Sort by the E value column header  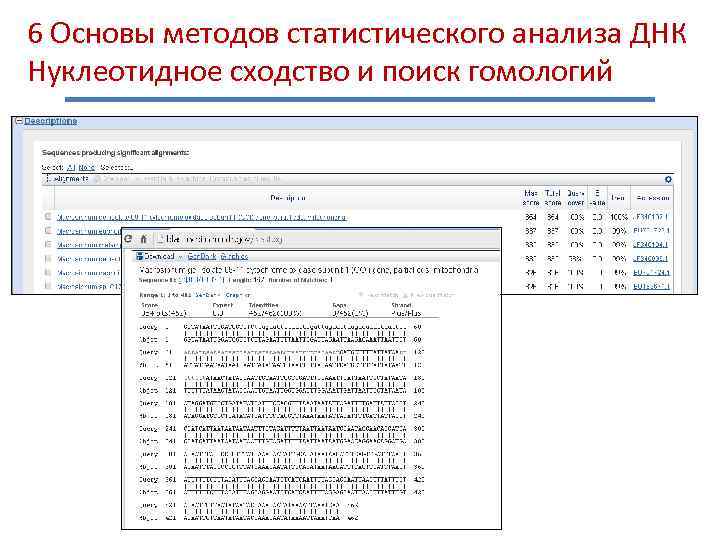[596, 198]
